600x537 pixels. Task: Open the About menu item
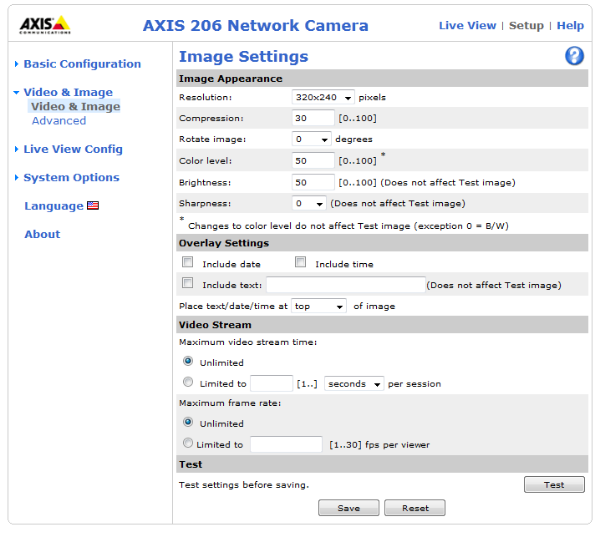(42, 234)
